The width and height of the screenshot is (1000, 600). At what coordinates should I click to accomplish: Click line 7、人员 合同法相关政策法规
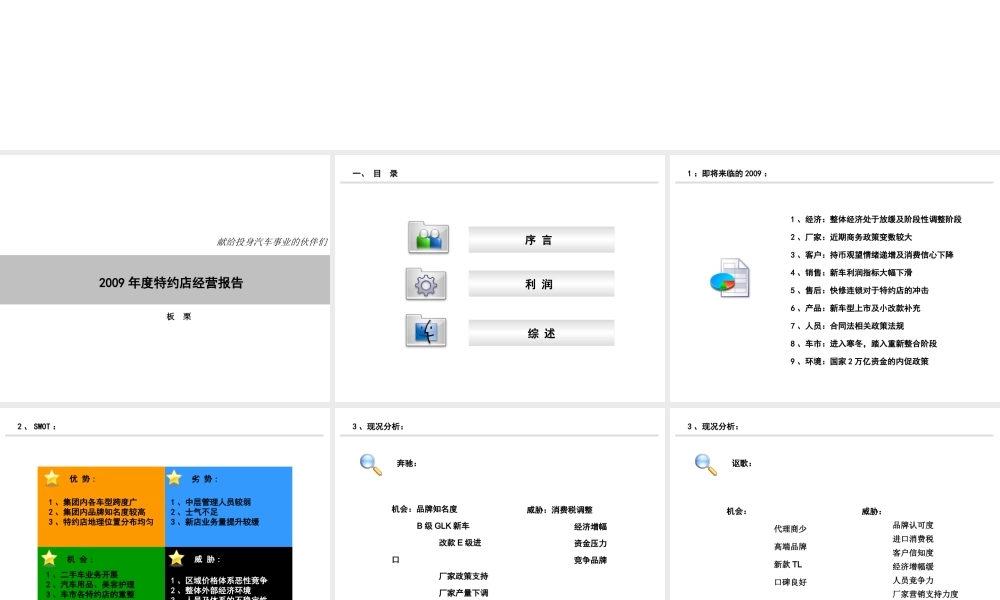coord(846,326)
